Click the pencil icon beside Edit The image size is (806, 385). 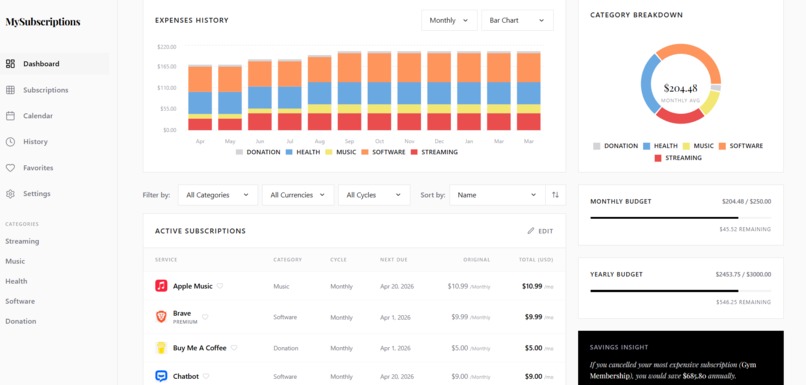coord(531,231)
